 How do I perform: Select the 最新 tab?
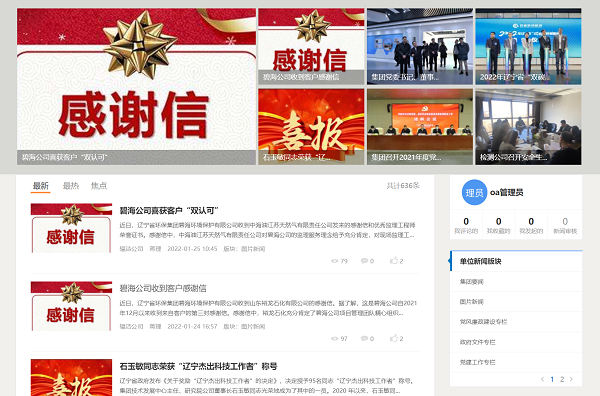point(41,186)
